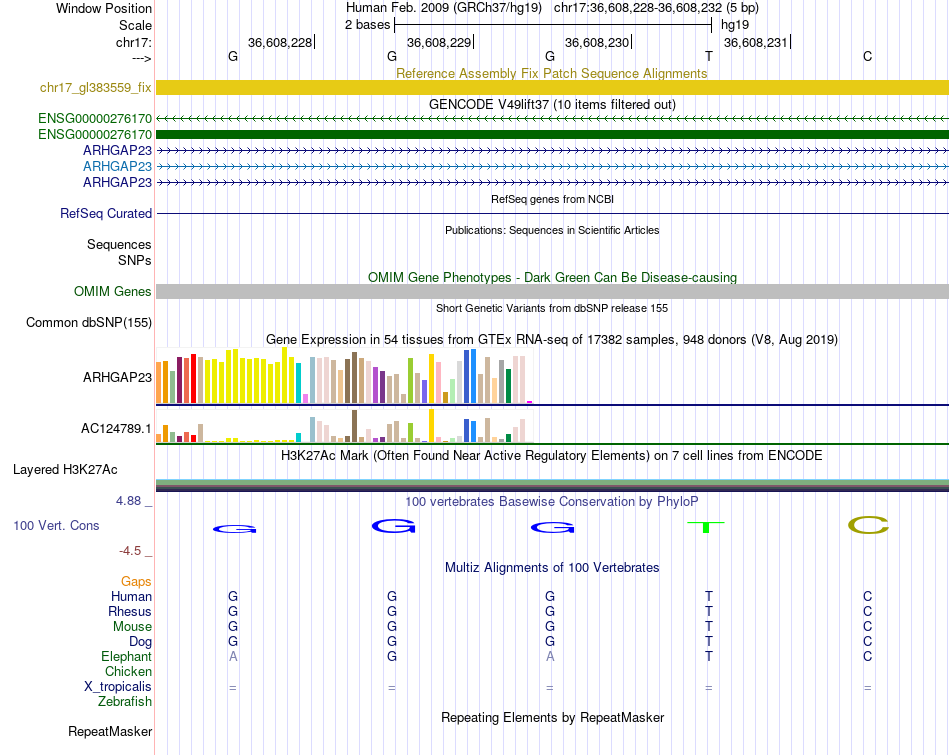Click the 2 bases scale bar
This screenshot has height=755, width=950.
click(553, 25)
